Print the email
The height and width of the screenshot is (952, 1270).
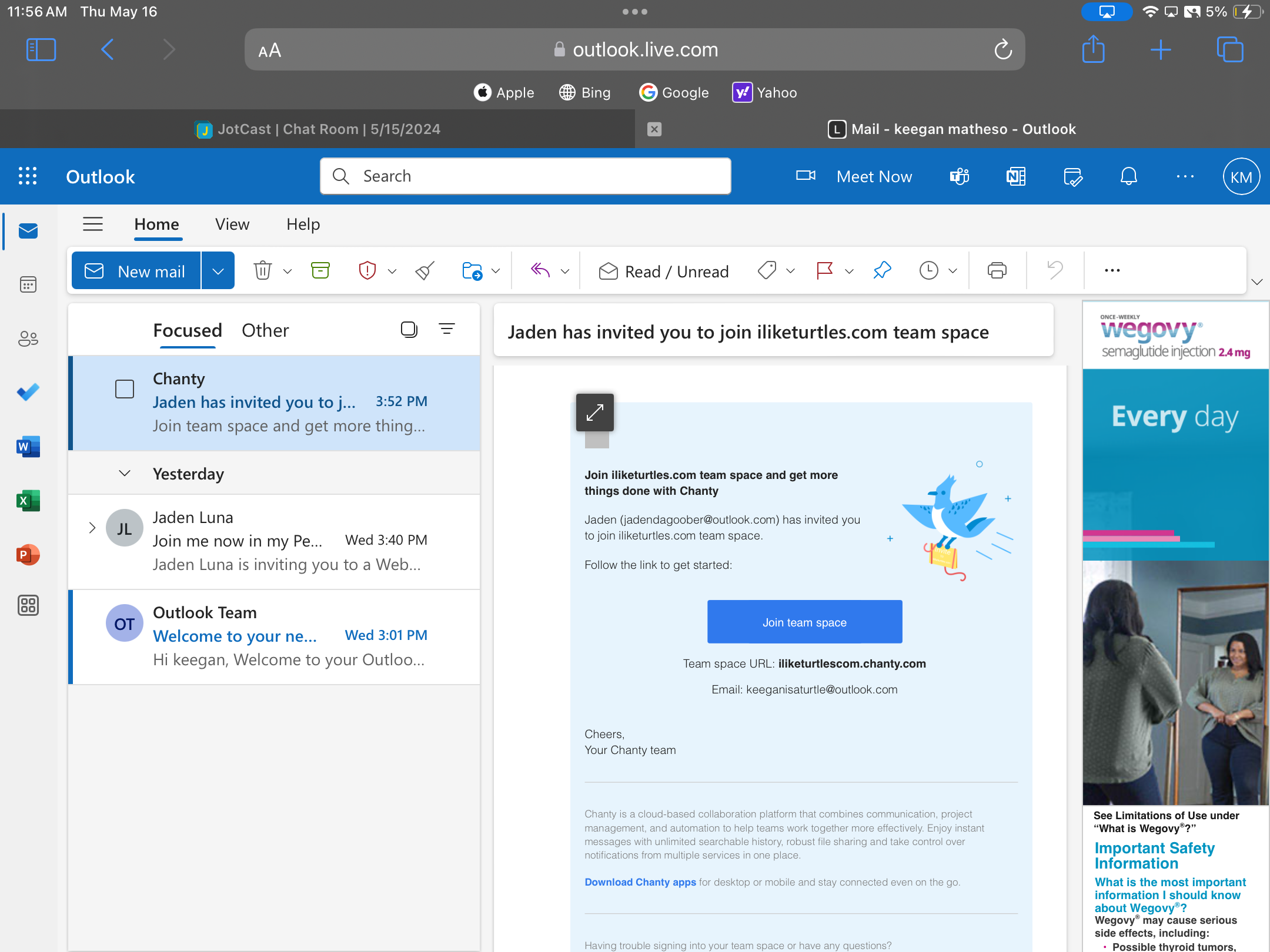[x=997, y=270]
